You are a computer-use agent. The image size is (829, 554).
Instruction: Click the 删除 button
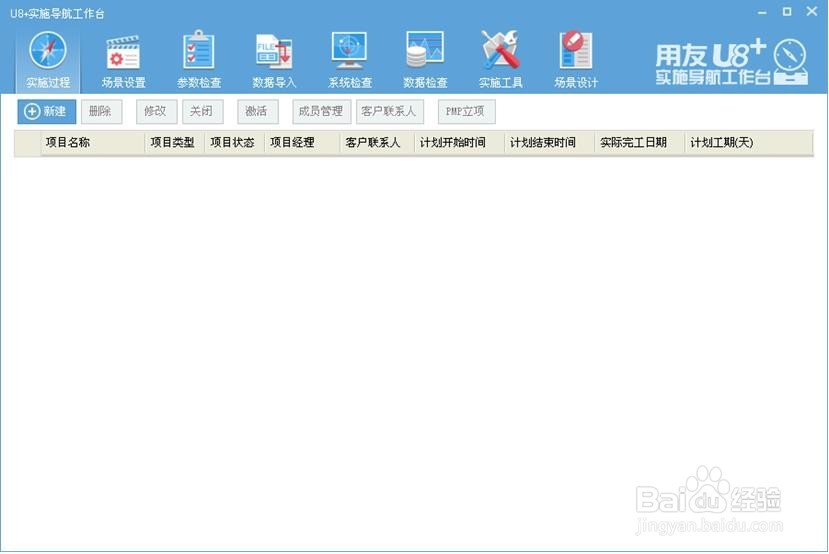(102, 112)
